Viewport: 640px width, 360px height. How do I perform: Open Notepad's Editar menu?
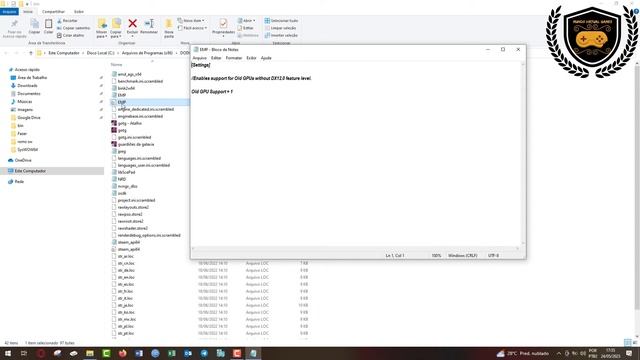click(216, 58)
